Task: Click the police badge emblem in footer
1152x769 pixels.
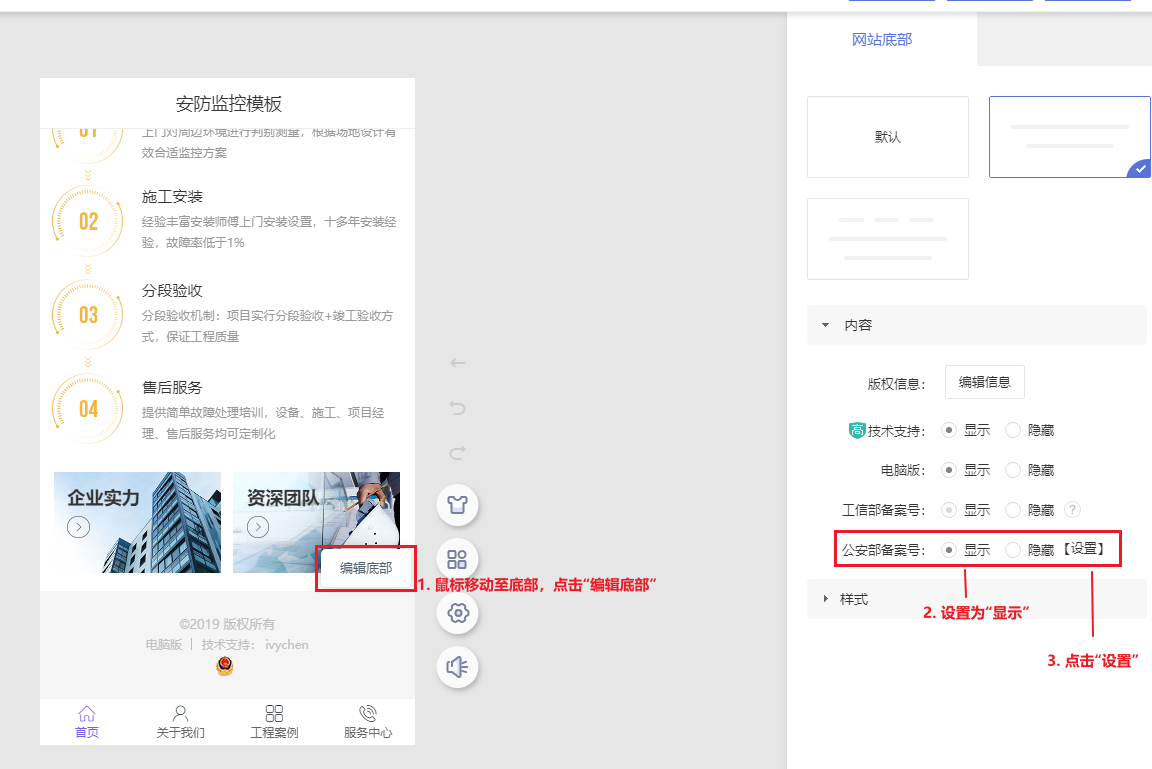Action: (225, 666)
